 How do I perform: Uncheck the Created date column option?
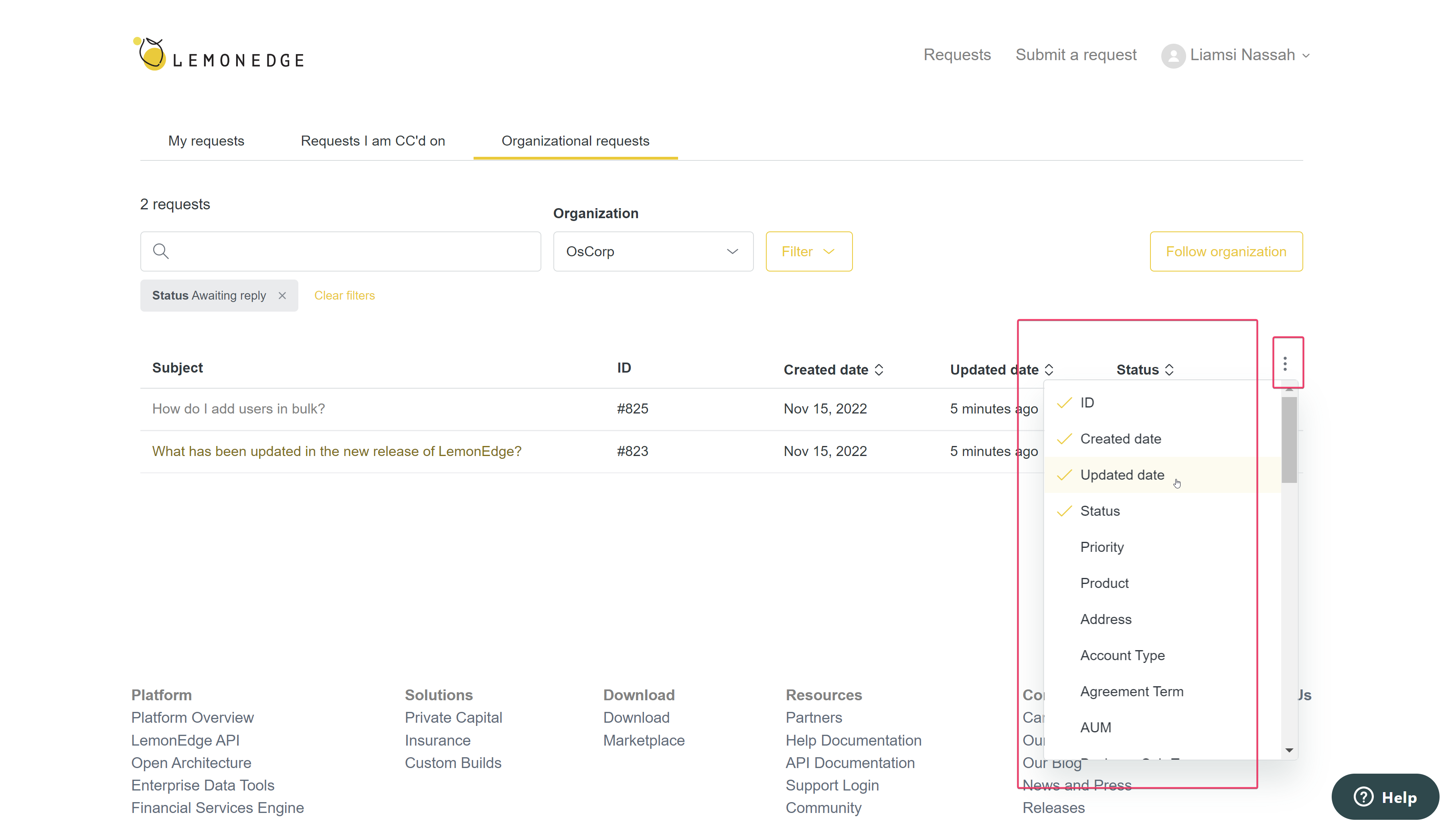pyautogui.click(x=1162, y=438)
